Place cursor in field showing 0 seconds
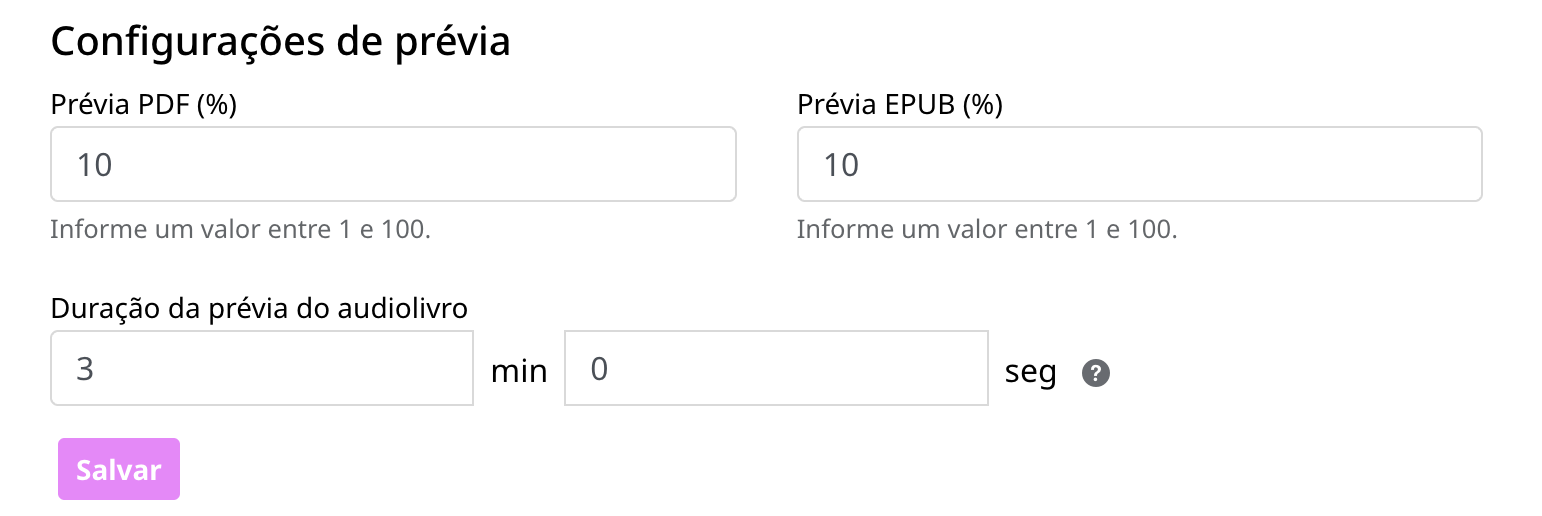The width and height of the screenshot is (1542, 516). (x=777, y=368)
